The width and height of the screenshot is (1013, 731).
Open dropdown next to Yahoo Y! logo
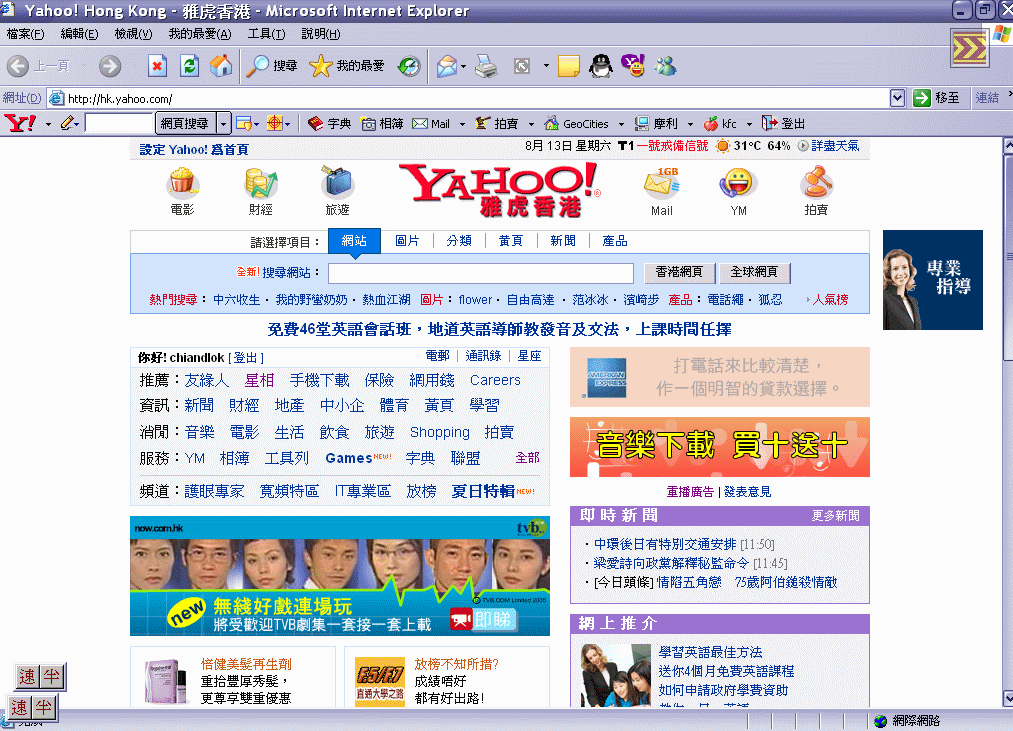pyautogui.click(x=48, y=124)
